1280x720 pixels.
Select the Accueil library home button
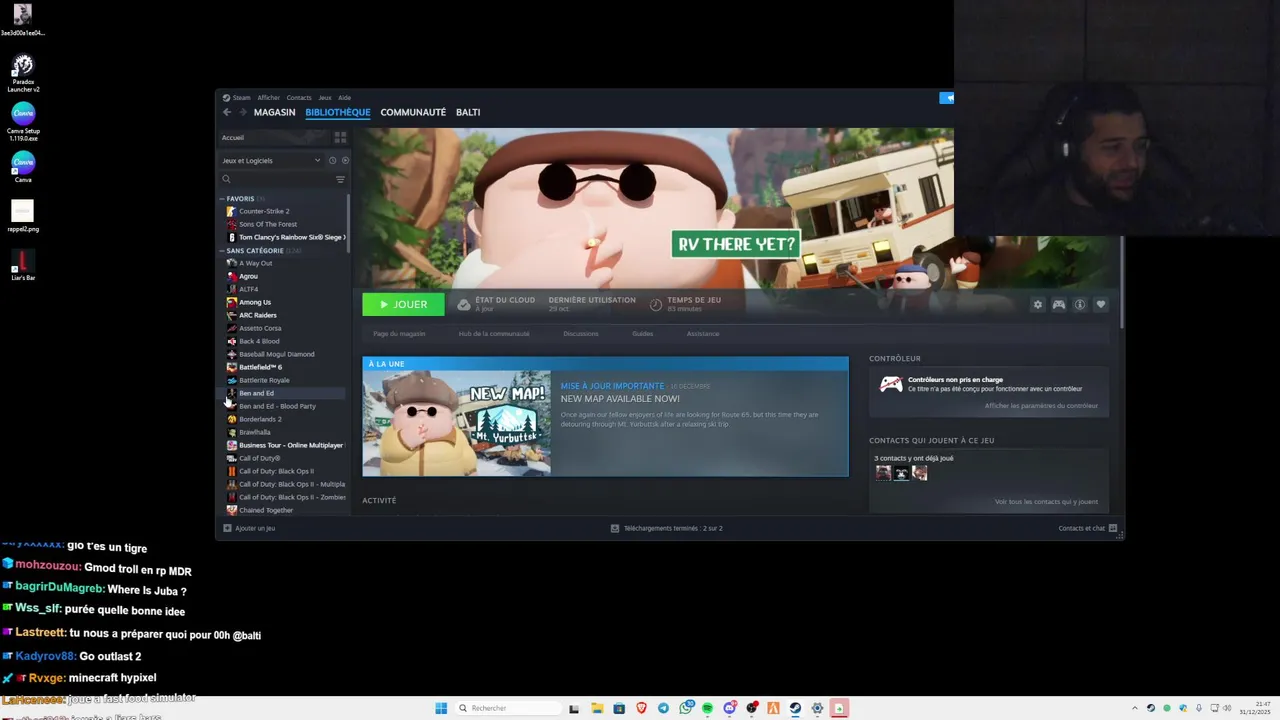click(274, 137)
